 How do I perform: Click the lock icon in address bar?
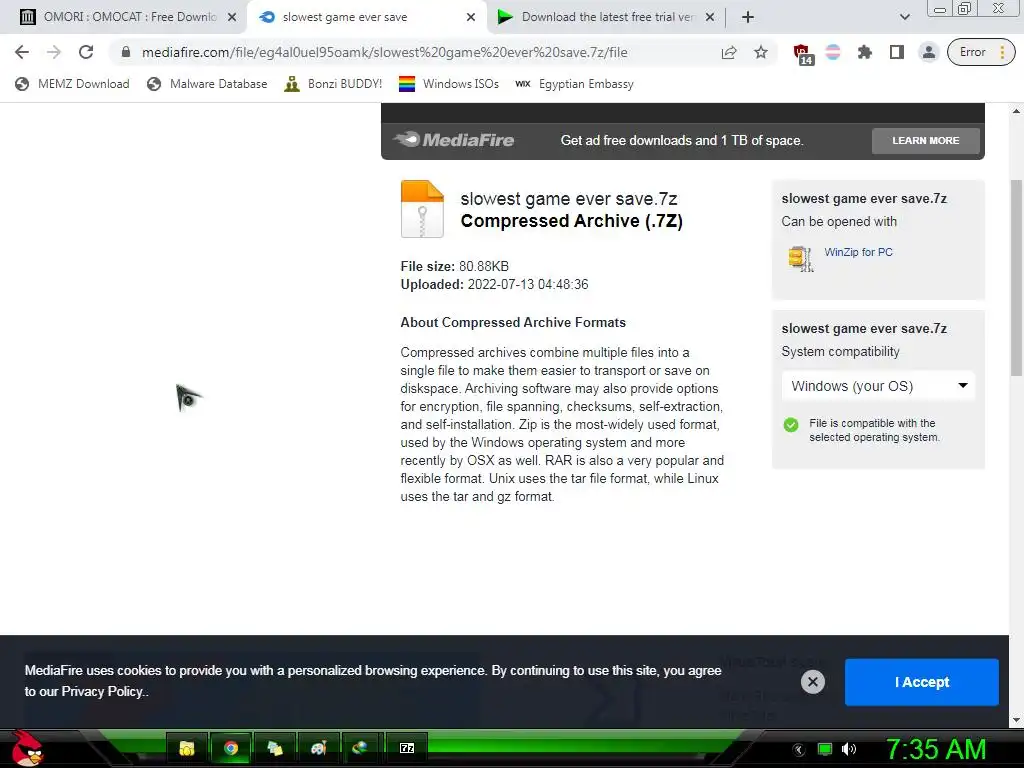[x=126, y=52]
